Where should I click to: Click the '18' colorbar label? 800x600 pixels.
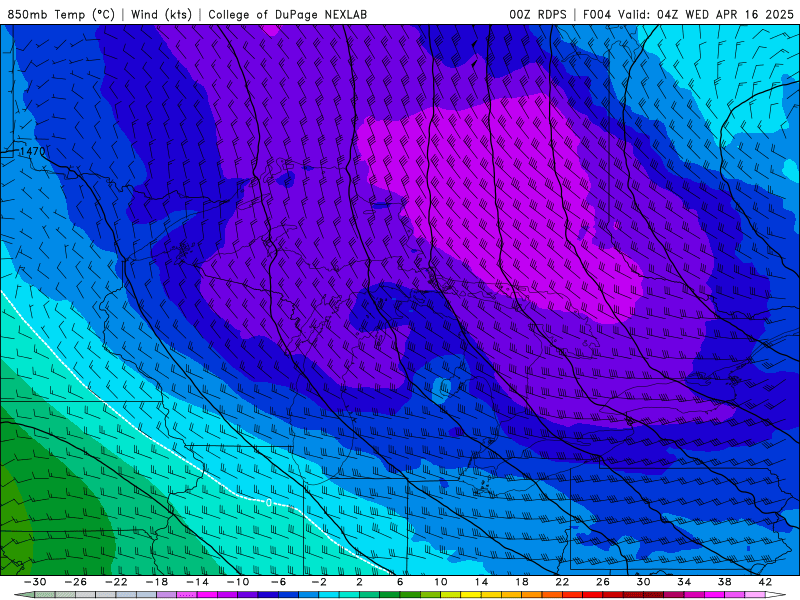point(521,582)
